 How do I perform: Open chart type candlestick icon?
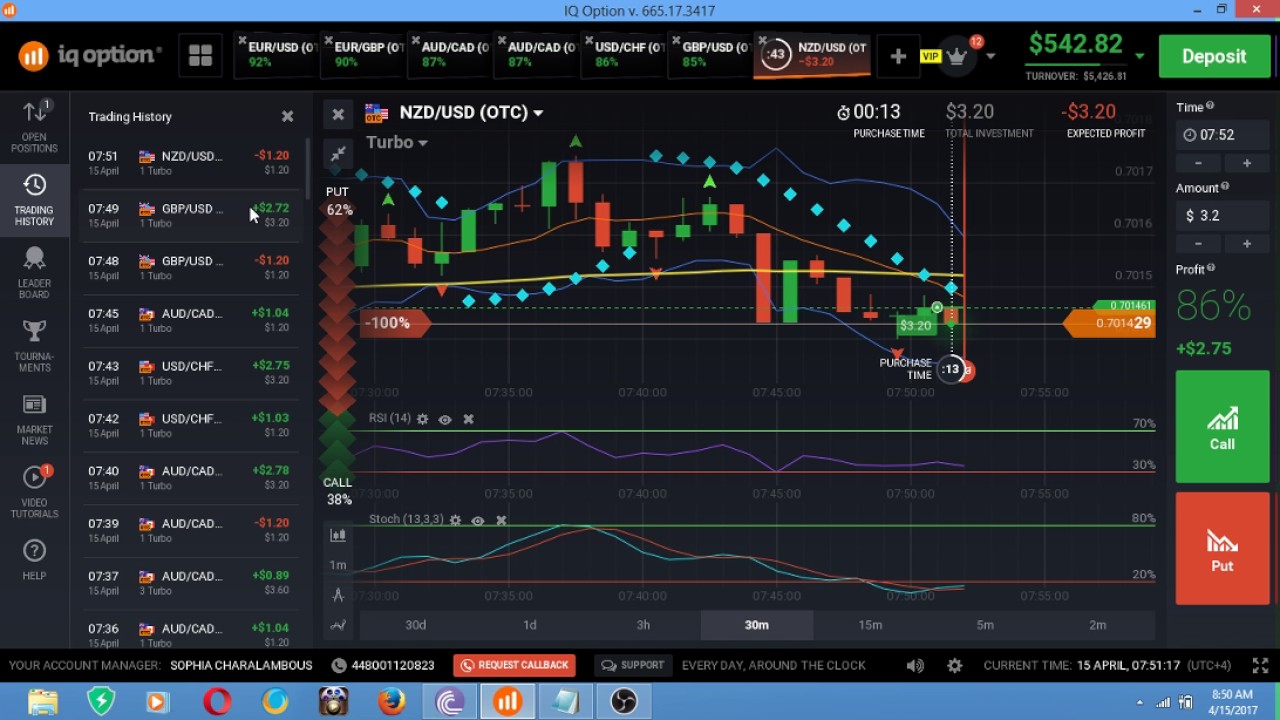point(338,535)
